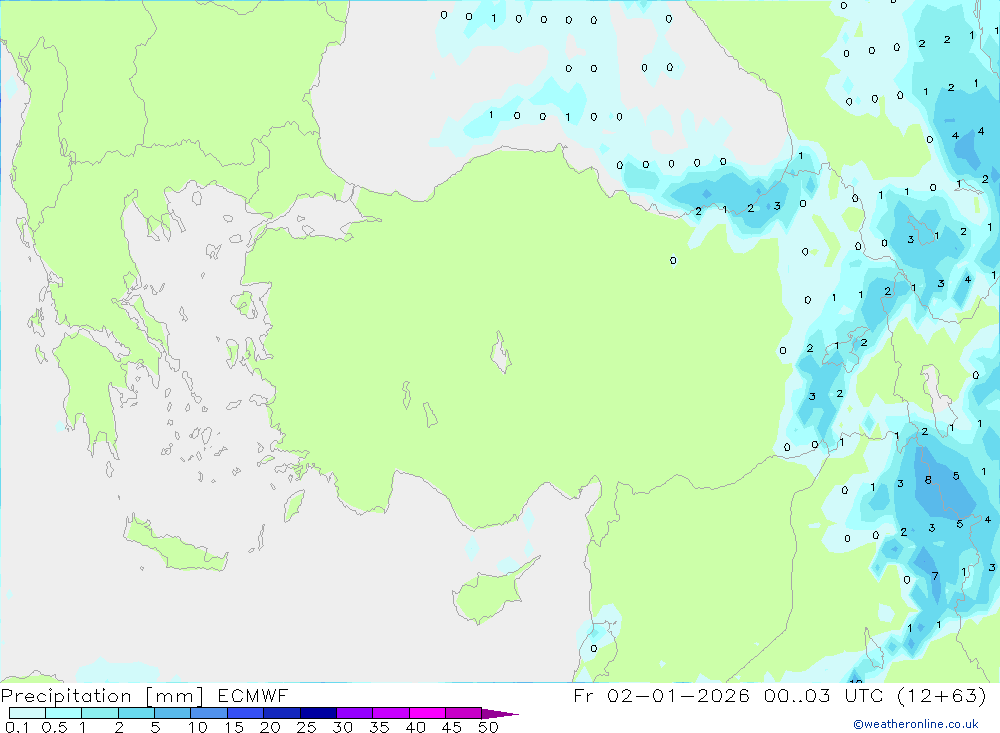The height and width of the screenshot is (733, 1000).
Task: Click the 'ECMWF' model label
Action: coord(253,695)
